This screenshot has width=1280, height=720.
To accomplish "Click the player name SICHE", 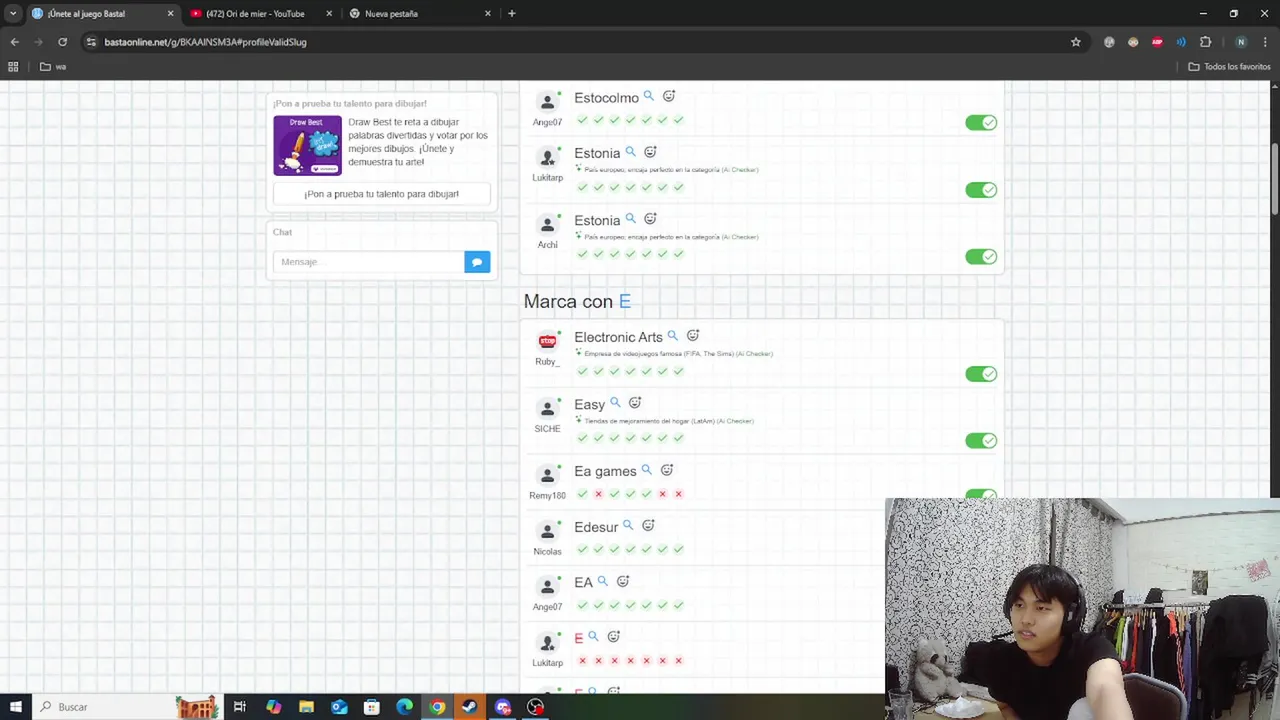I will (547, 429).
